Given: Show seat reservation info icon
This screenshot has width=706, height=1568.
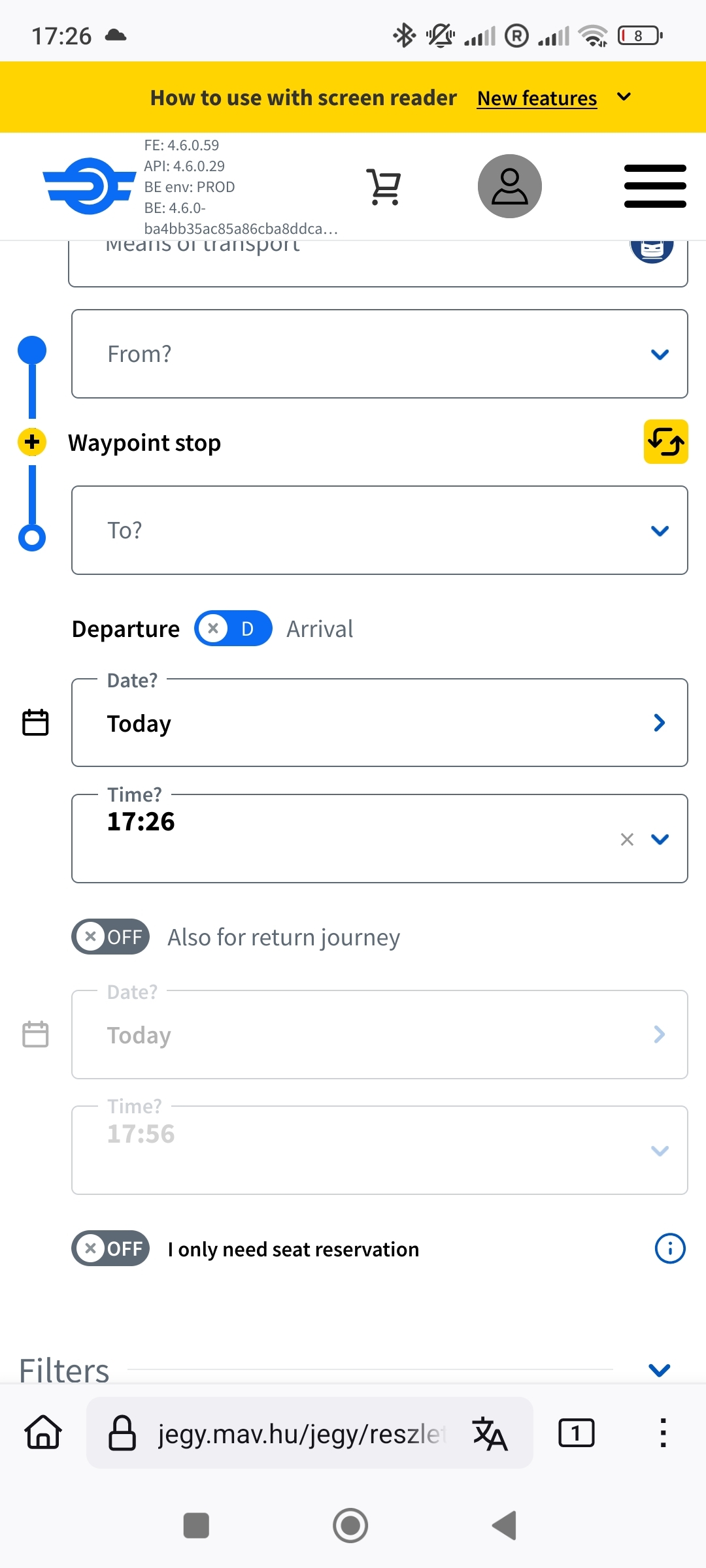Looking at the screenshot, I should [x=670, y=1249].
